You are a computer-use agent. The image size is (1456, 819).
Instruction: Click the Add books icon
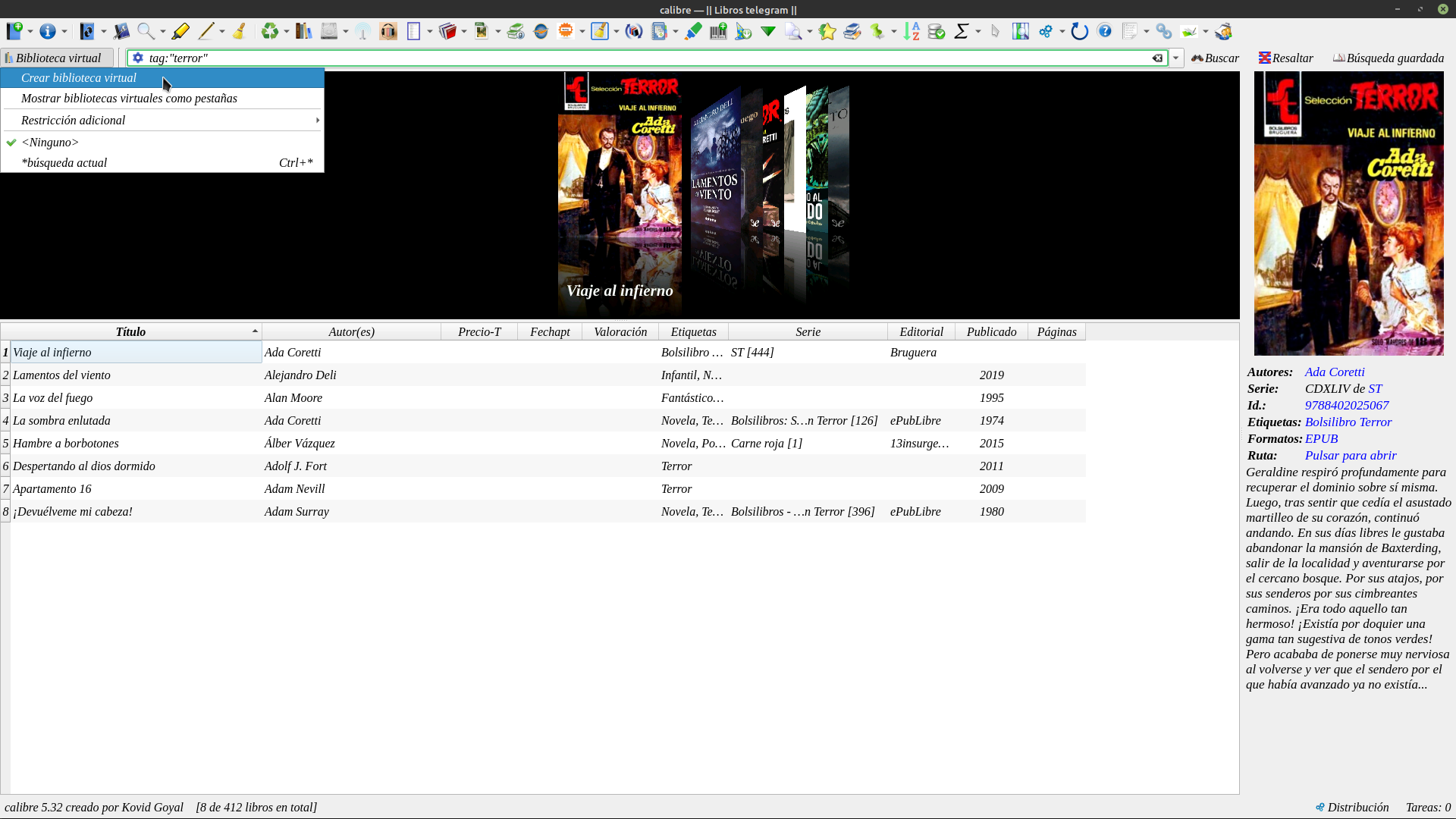coord(14,31)
